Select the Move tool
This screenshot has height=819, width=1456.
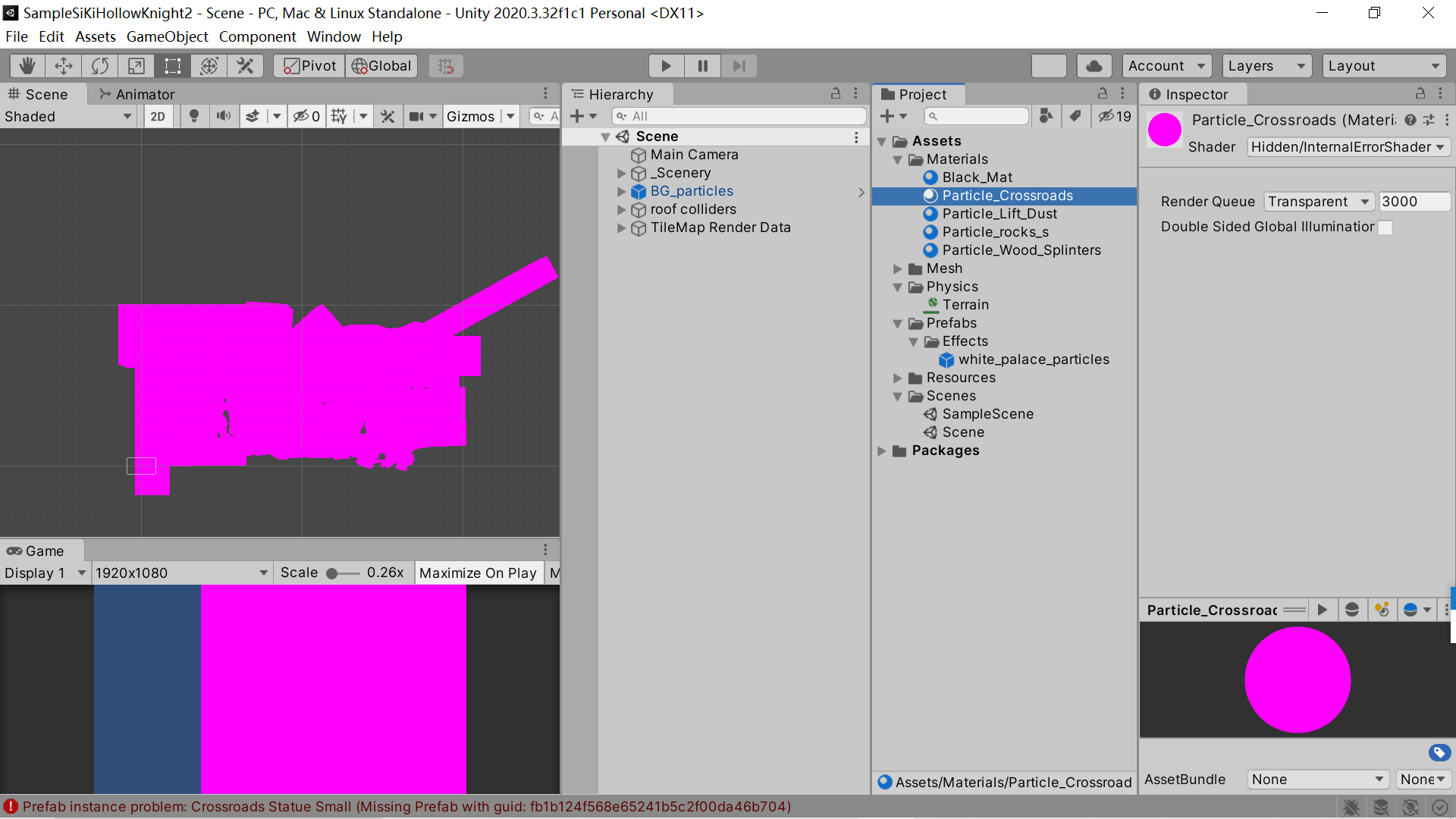pos(64,66)
